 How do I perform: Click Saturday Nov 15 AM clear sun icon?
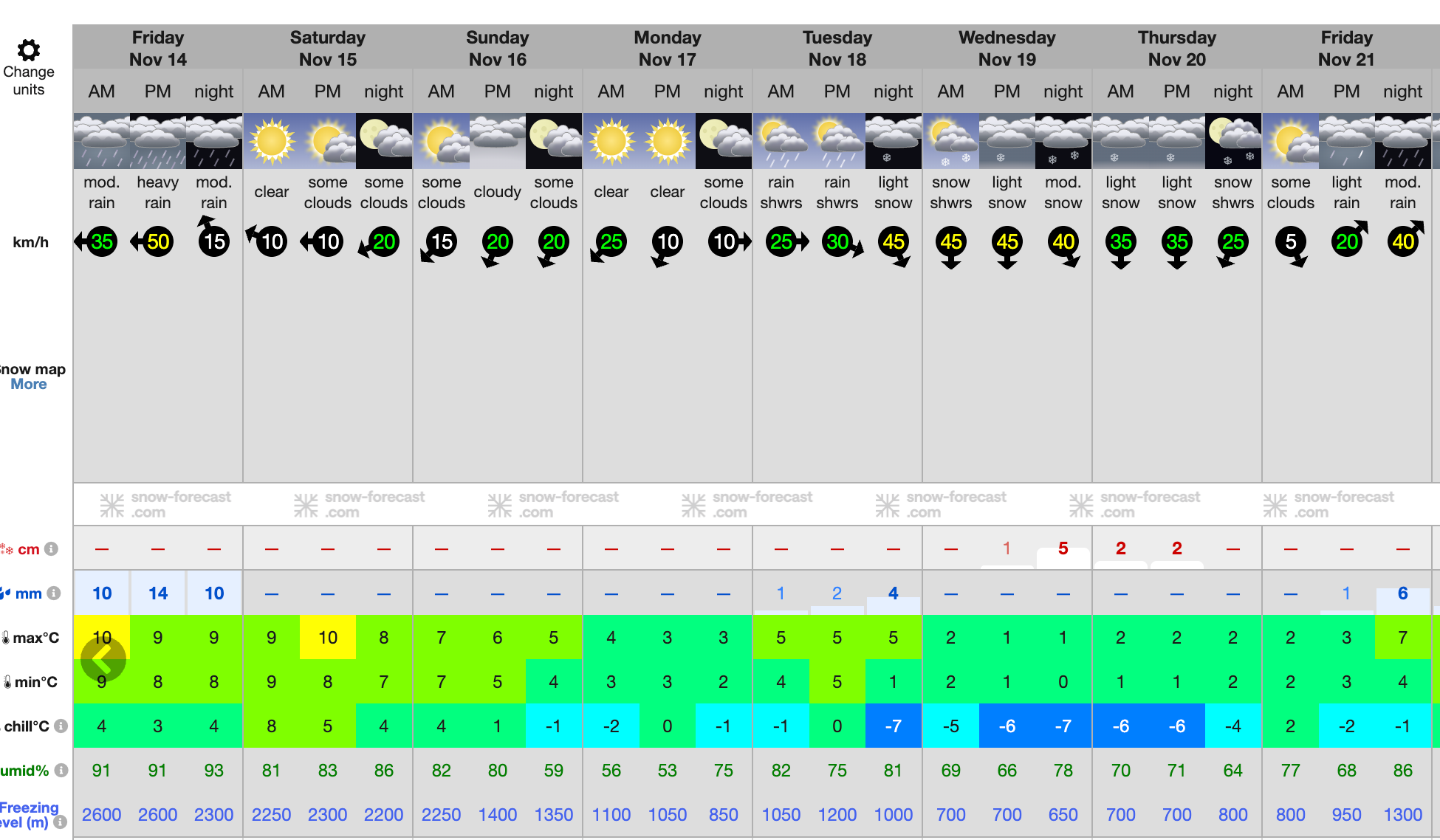pos(272,141)
